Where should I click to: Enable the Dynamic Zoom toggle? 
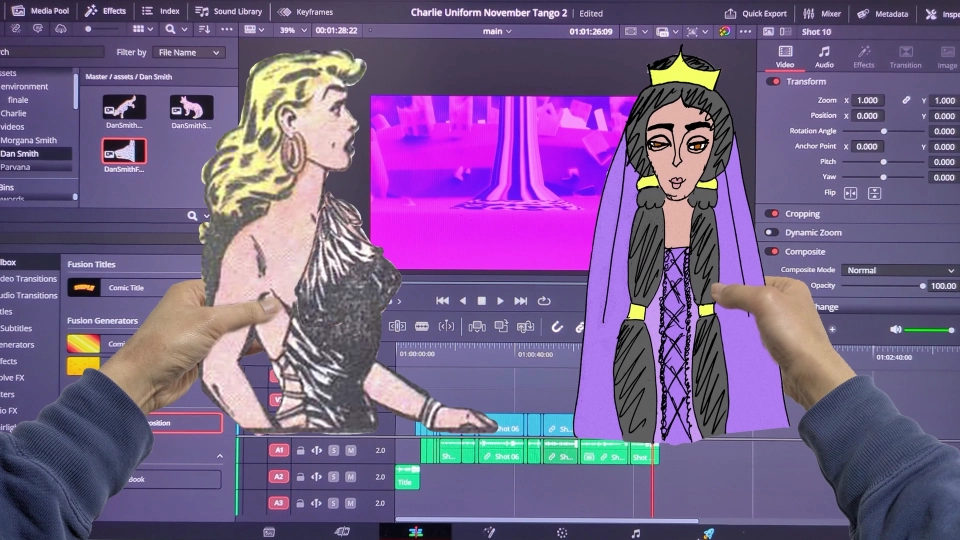pos(772,233)
